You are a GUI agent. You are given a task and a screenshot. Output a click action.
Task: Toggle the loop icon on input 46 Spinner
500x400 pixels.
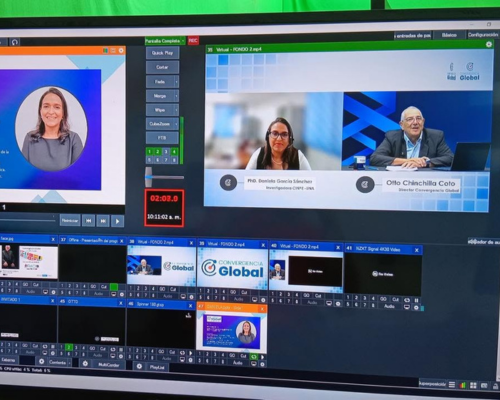(182, 352)
